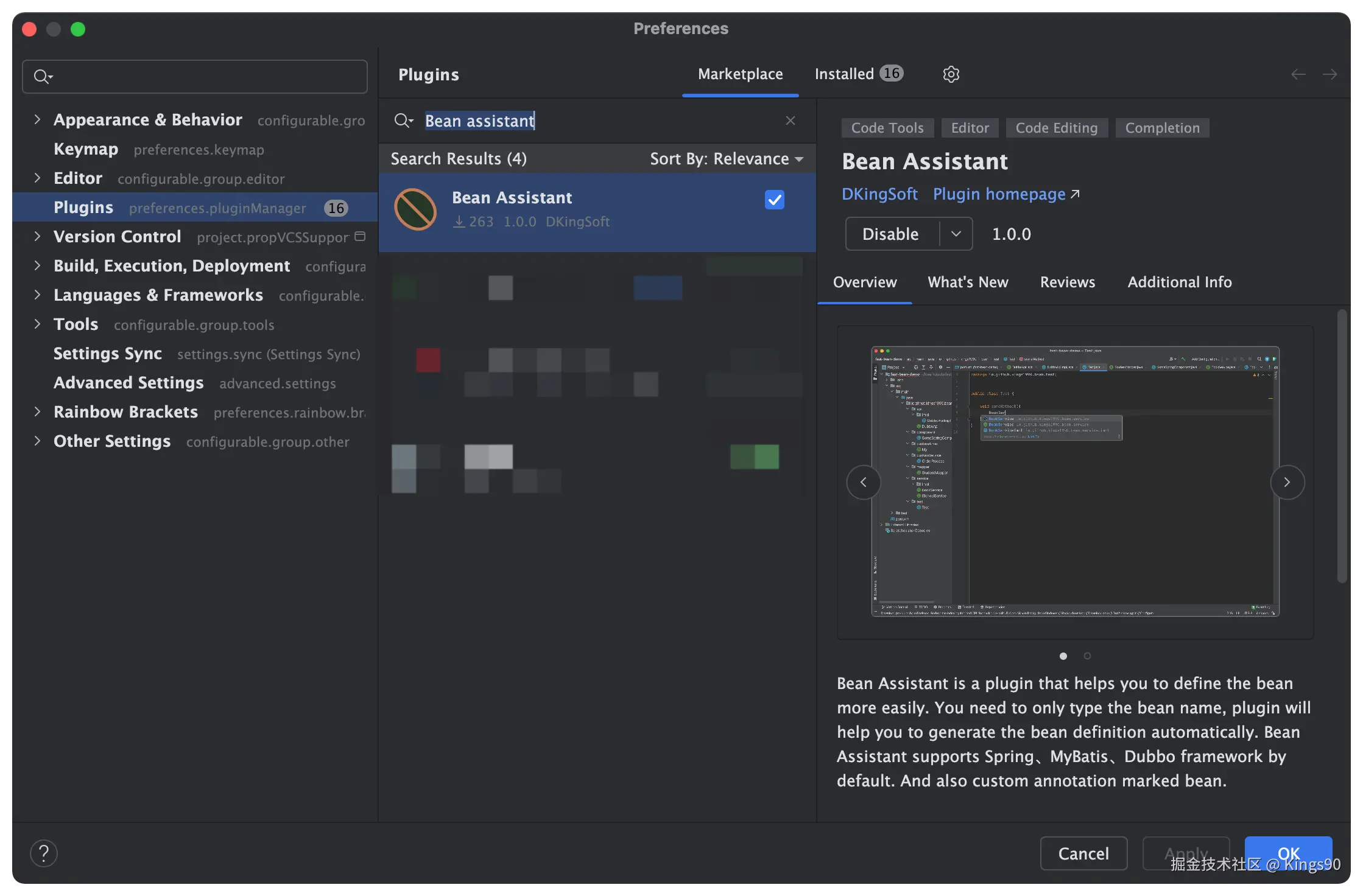Expand the Appearance & Behavior tree node
Image resolution: width=1363 pixels, height=896 pixels.
coord(37,119)
